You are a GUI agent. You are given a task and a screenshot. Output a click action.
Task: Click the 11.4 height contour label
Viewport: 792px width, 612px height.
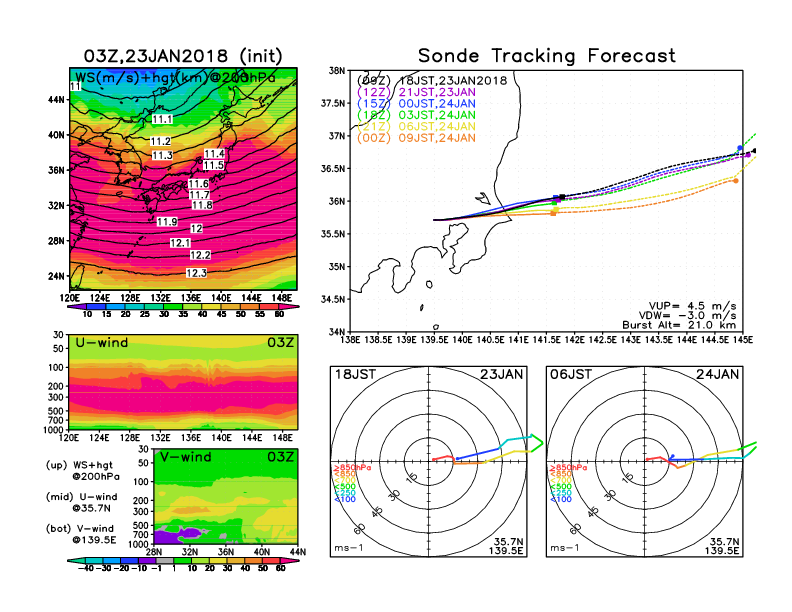(x=214, y=154)
